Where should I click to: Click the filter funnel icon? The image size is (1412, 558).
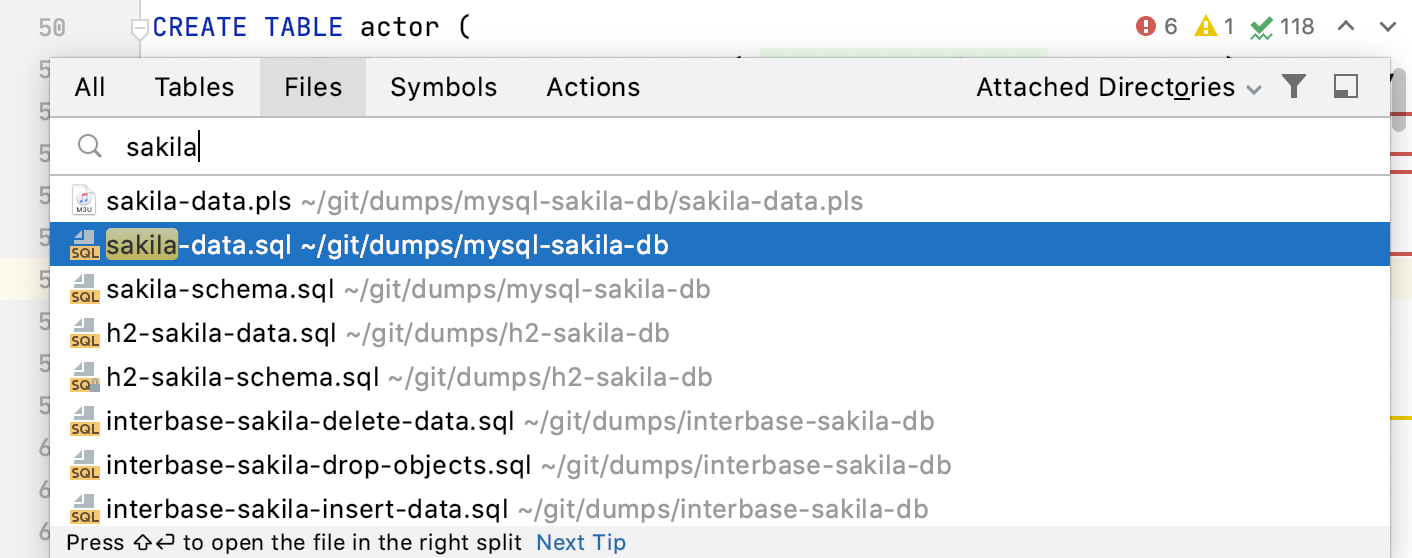1294,87
